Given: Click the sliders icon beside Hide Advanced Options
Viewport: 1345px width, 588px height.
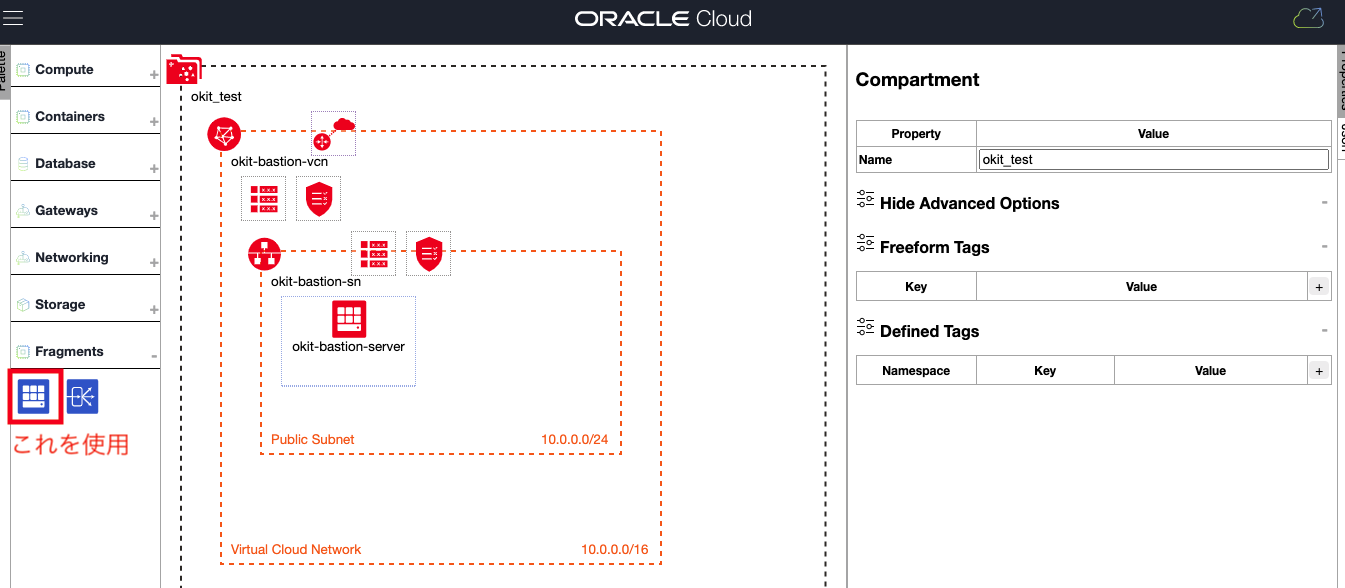Looking at the screenshot, I should pyautogui.click(x=865, y=200).
